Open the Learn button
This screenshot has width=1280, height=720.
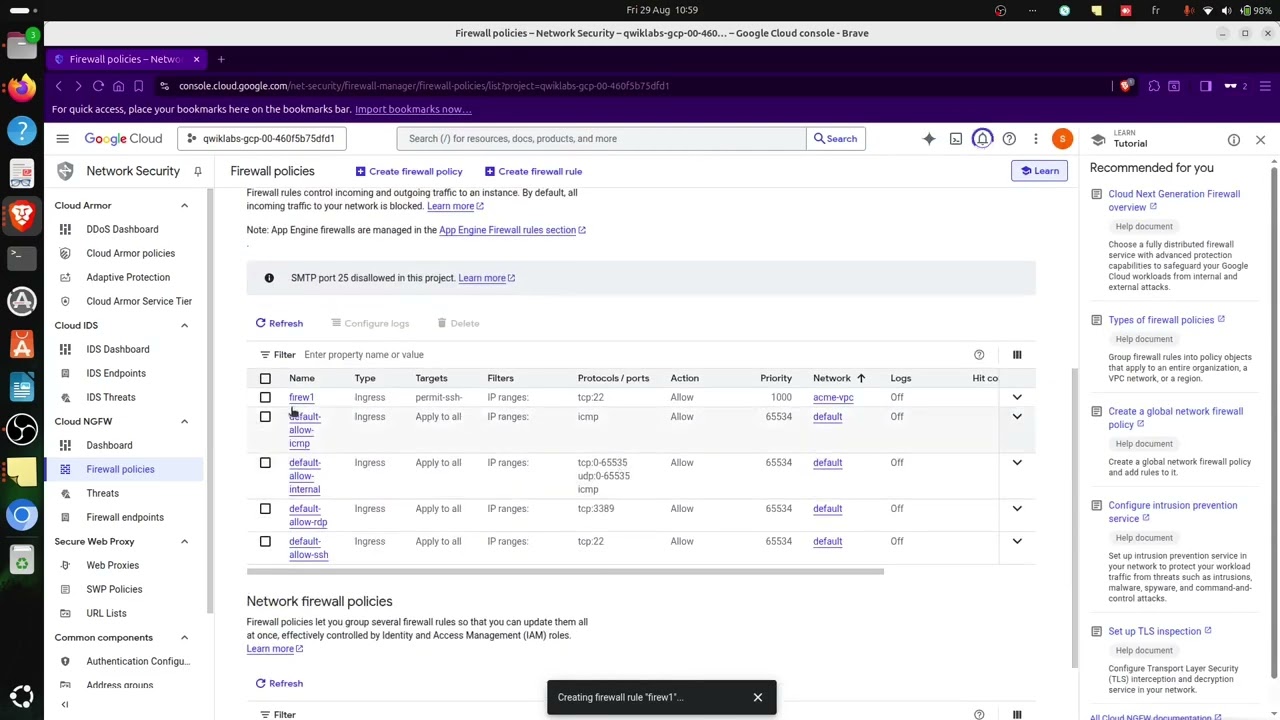1039,172
